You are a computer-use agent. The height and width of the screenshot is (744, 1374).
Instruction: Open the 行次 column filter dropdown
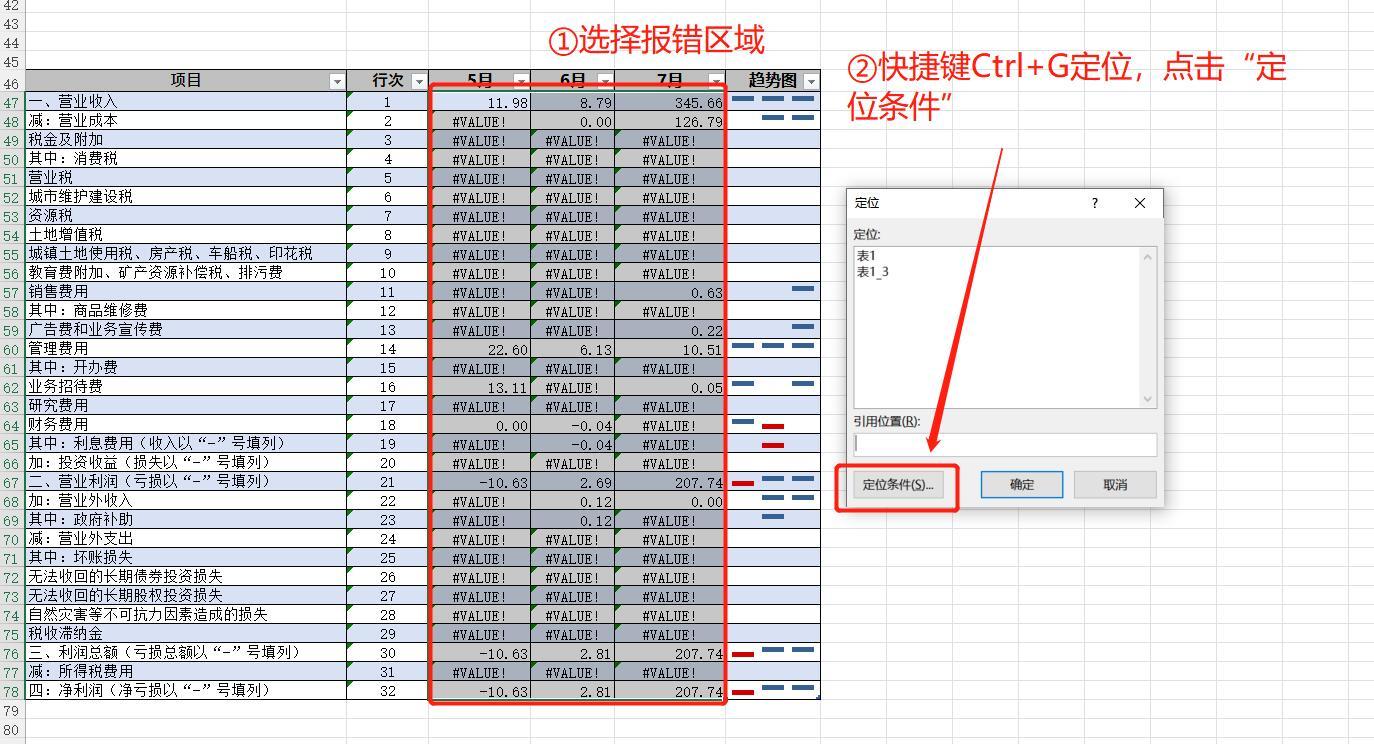419,81
